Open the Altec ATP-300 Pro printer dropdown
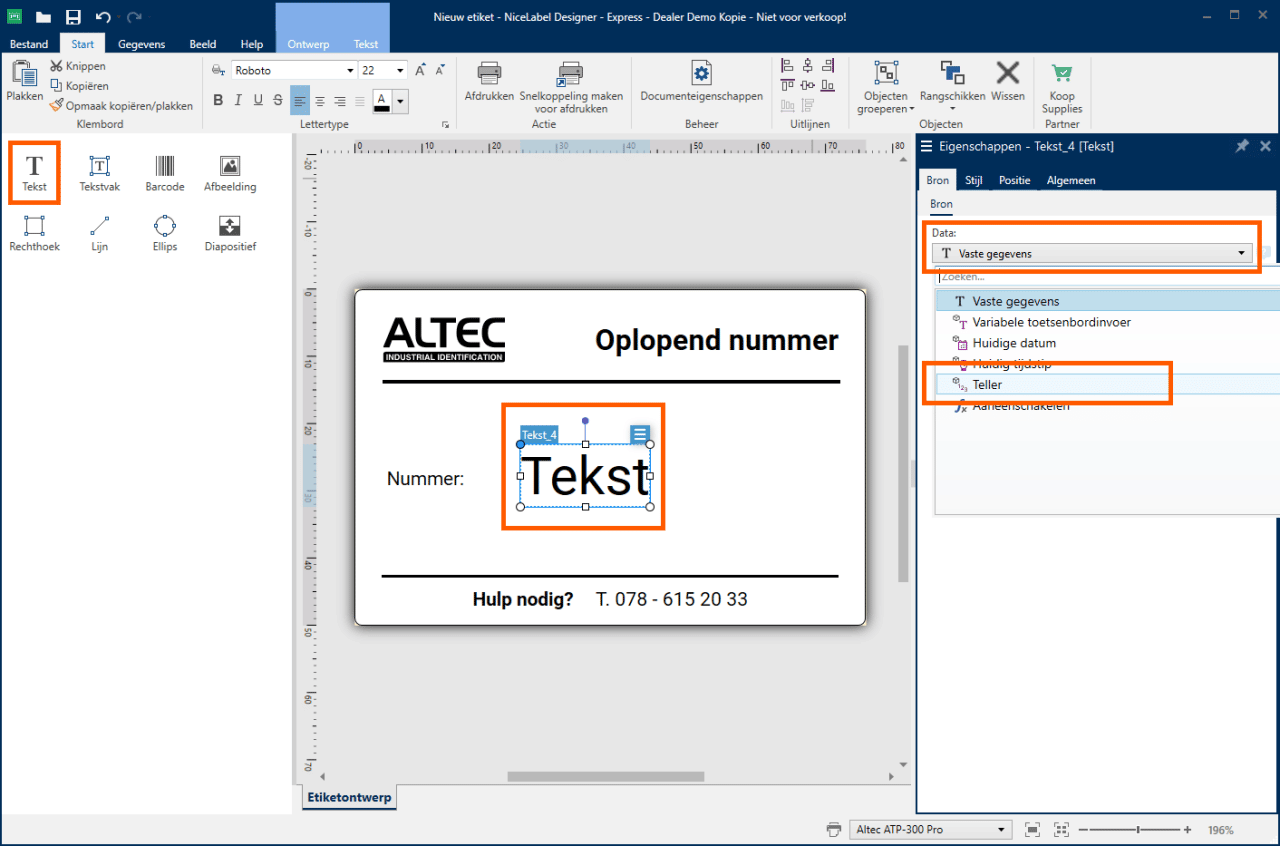The width and height of the screenshot is (1280, 846). tap(931, 830)
